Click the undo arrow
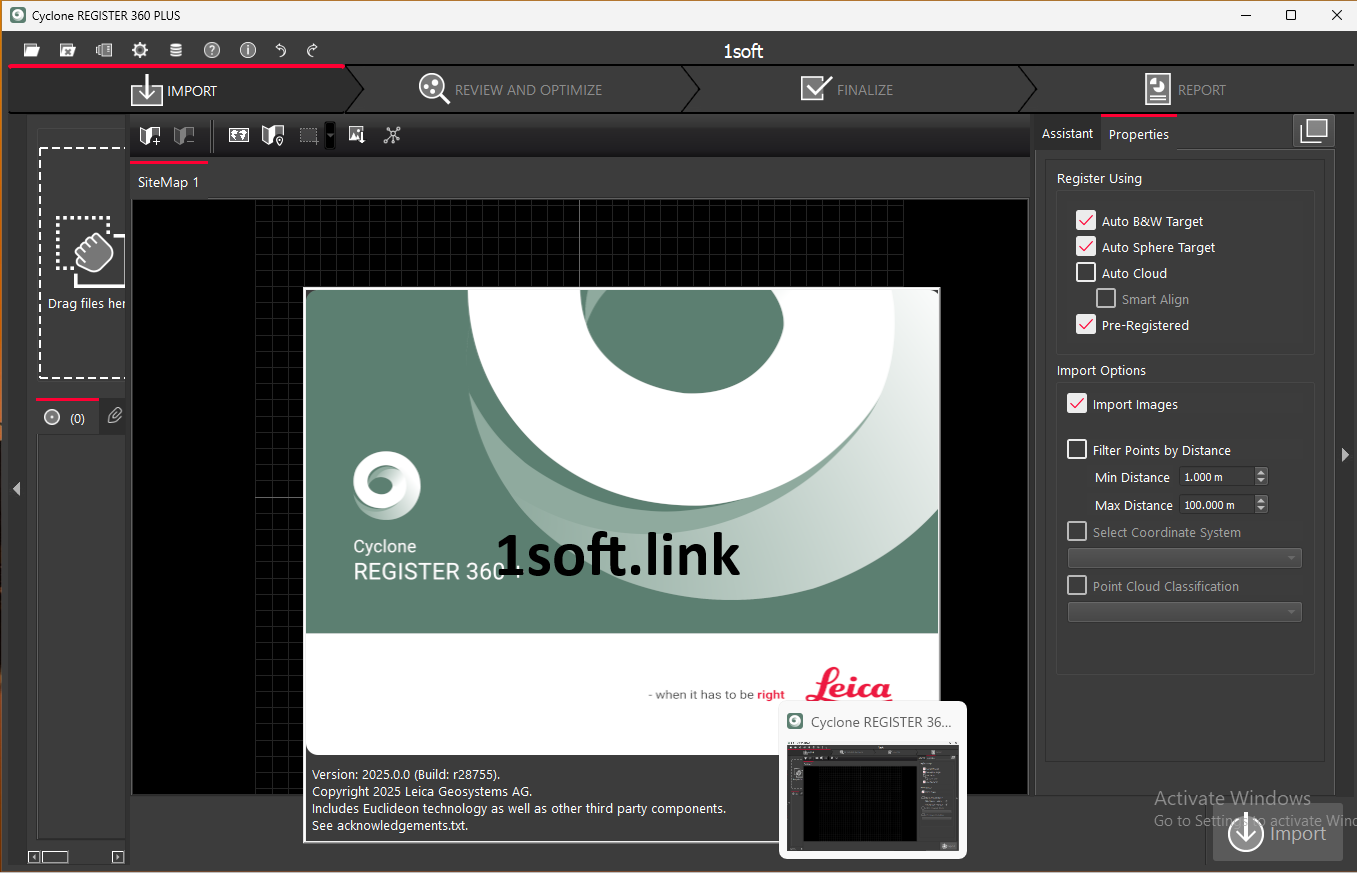Image resolution: width=1357 pixels, height=873 pixels. coord(281,50)
